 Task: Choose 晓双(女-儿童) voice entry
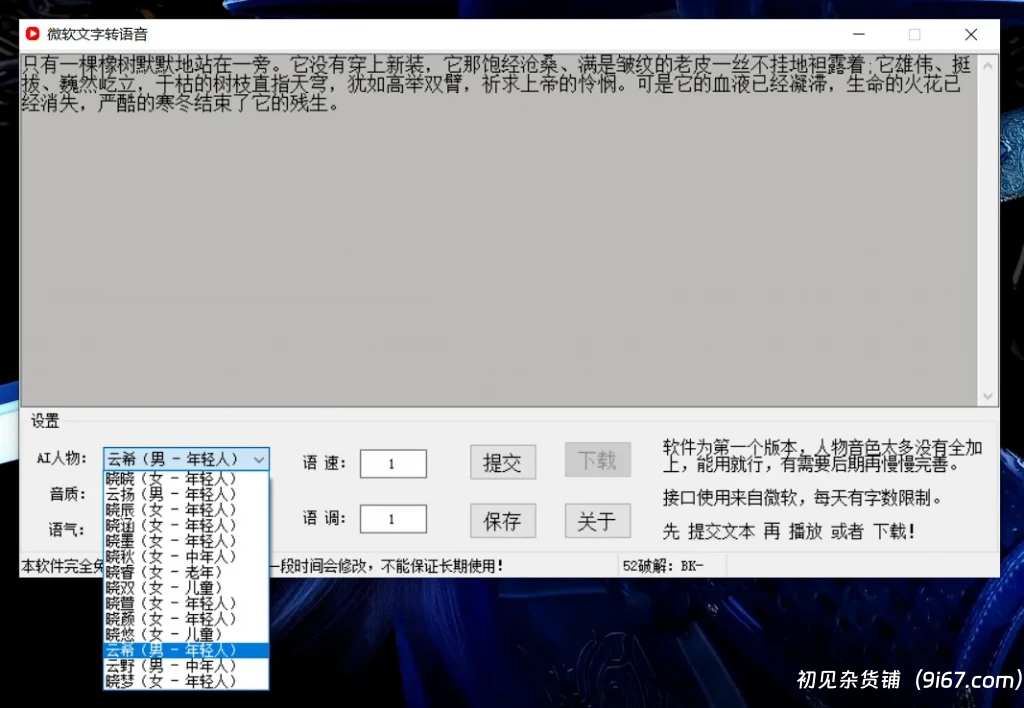pos(186,588)
